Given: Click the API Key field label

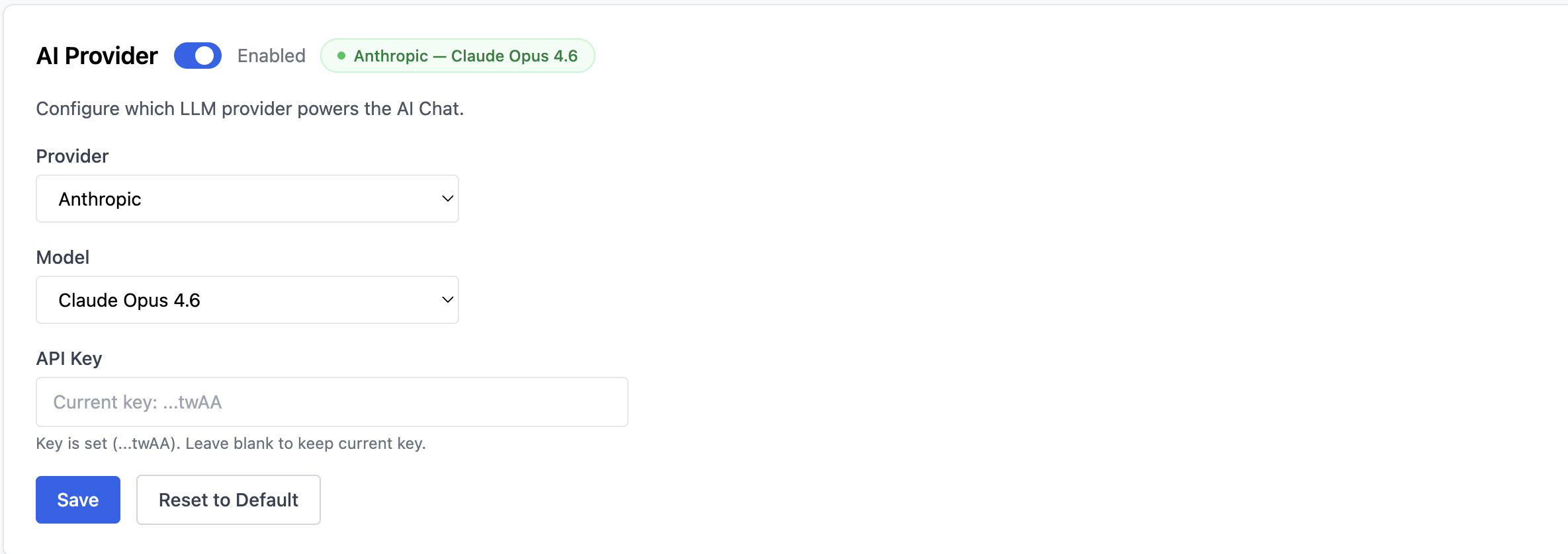Looking at the screenshot, I should point(69,358).
